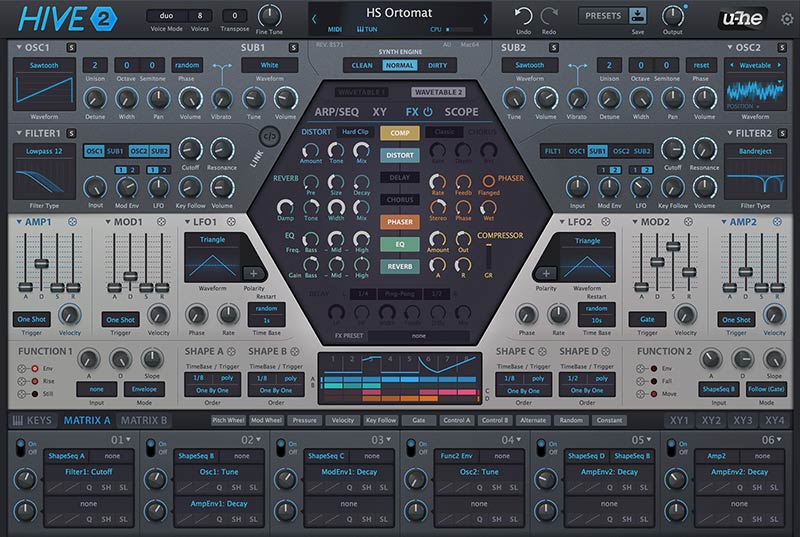The image size is (800, 537).
Task: Click the Mod Wheel source button
Action: 266,420
